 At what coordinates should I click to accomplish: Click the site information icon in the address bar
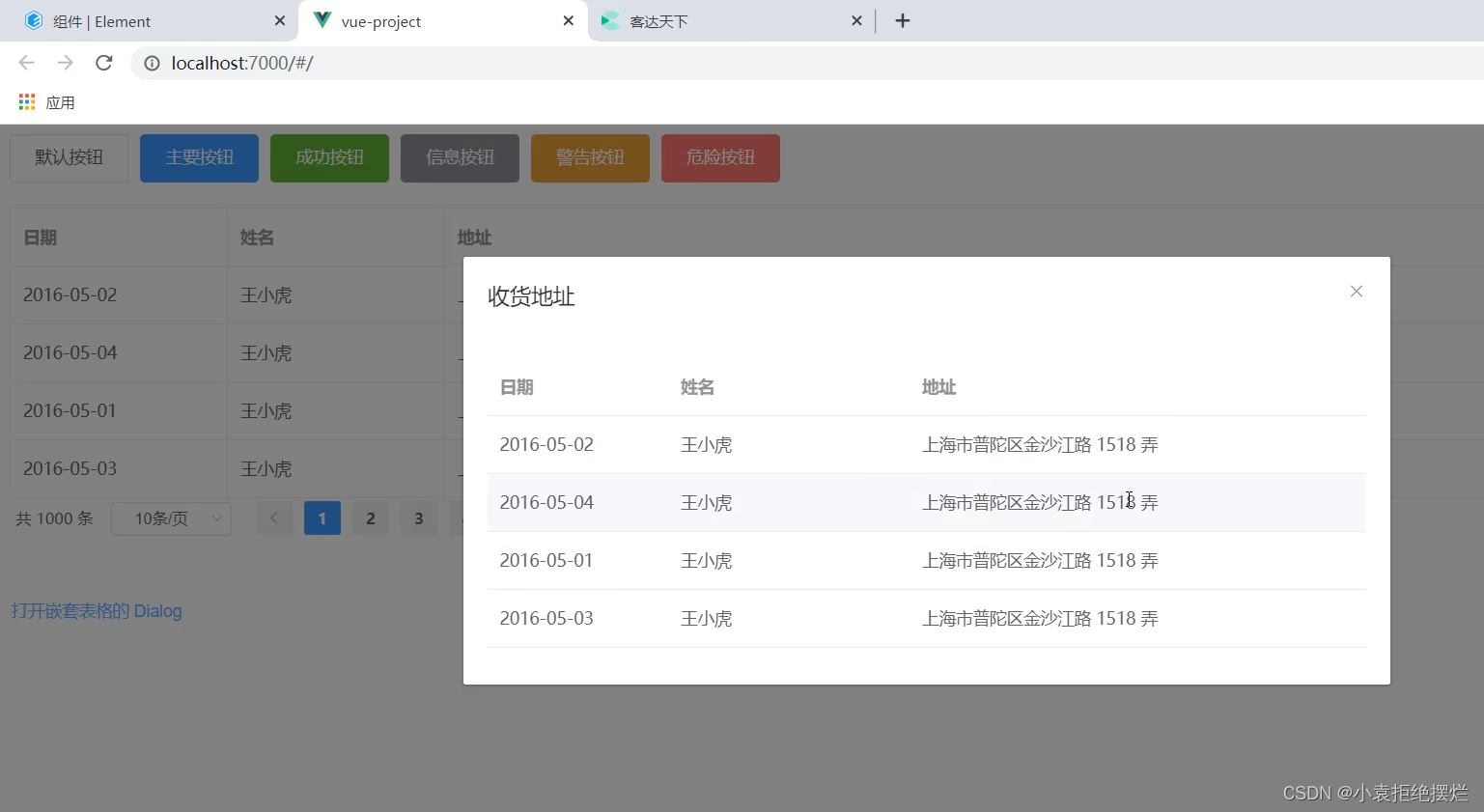(152, 64)
